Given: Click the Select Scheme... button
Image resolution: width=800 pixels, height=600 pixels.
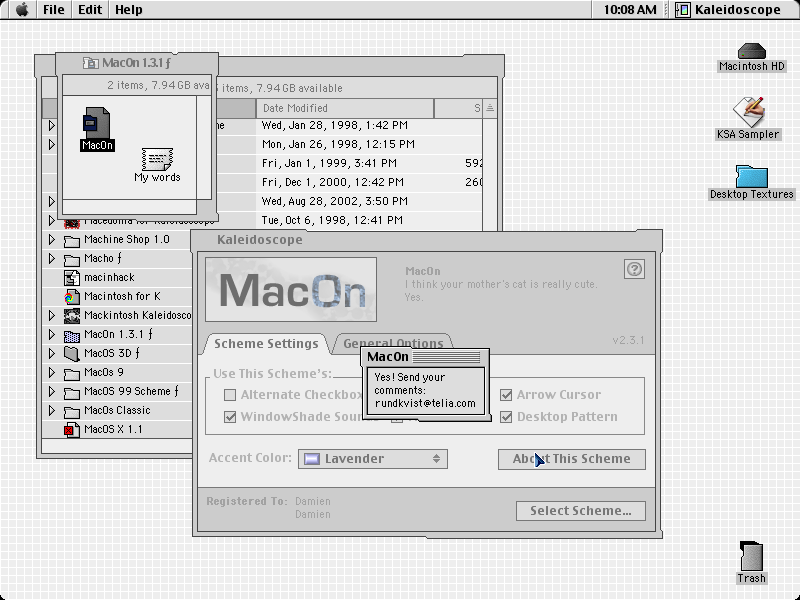Looking at the screenshot, I should pyautogui.click(x=581, y=511).
